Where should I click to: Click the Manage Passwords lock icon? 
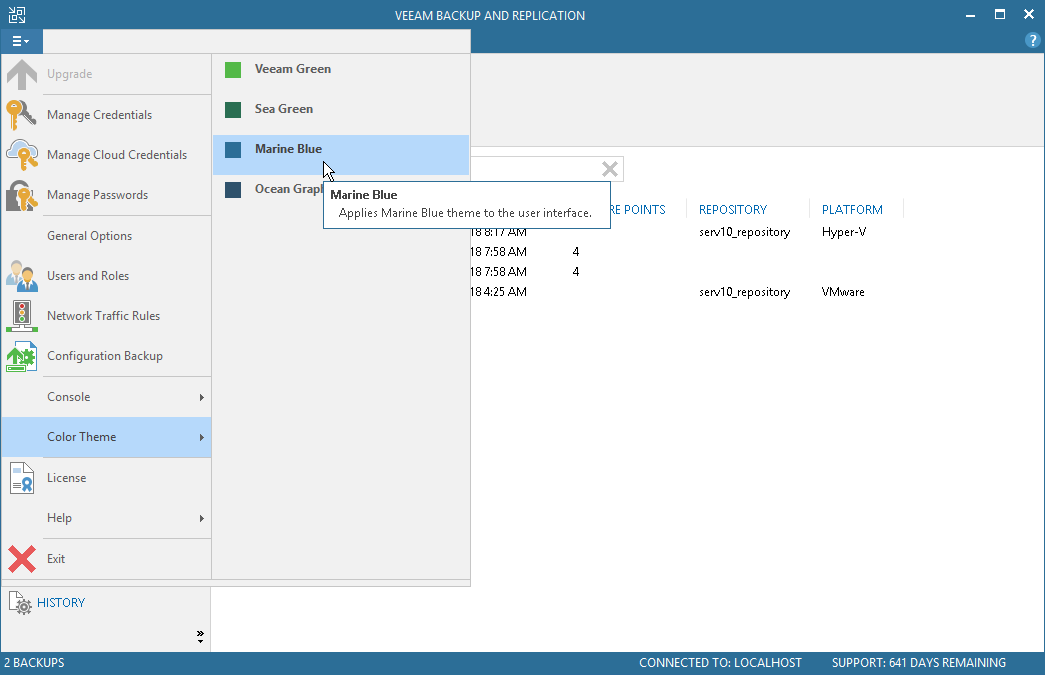21,195
